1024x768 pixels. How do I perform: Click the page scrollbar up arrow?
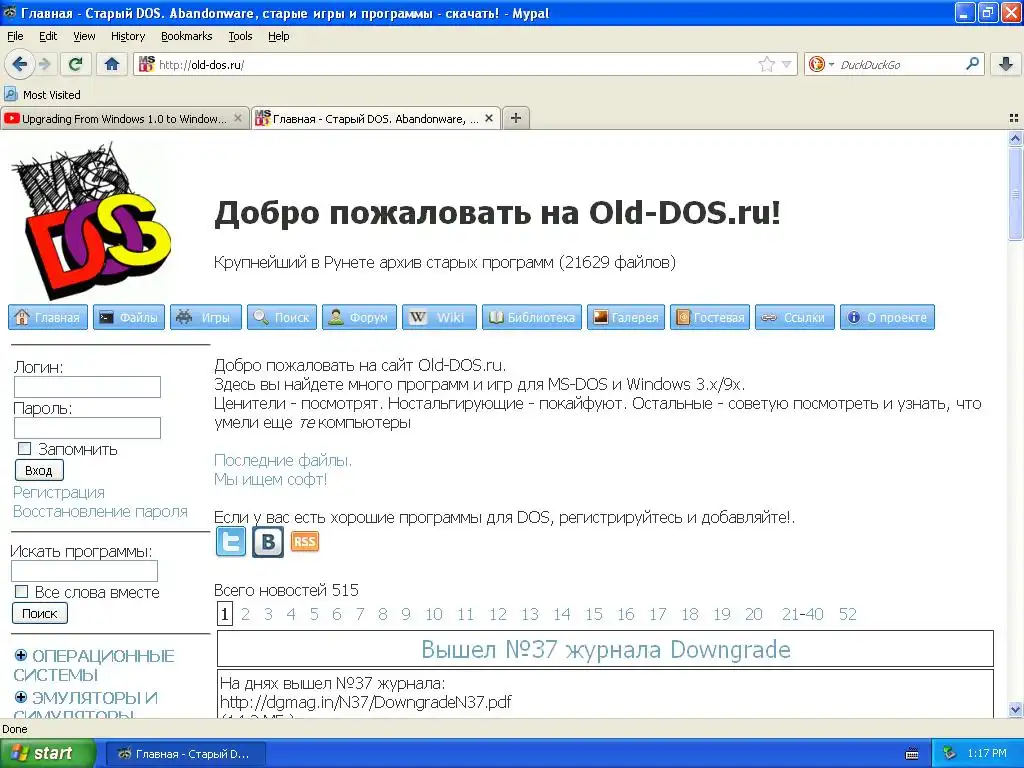1015,138
